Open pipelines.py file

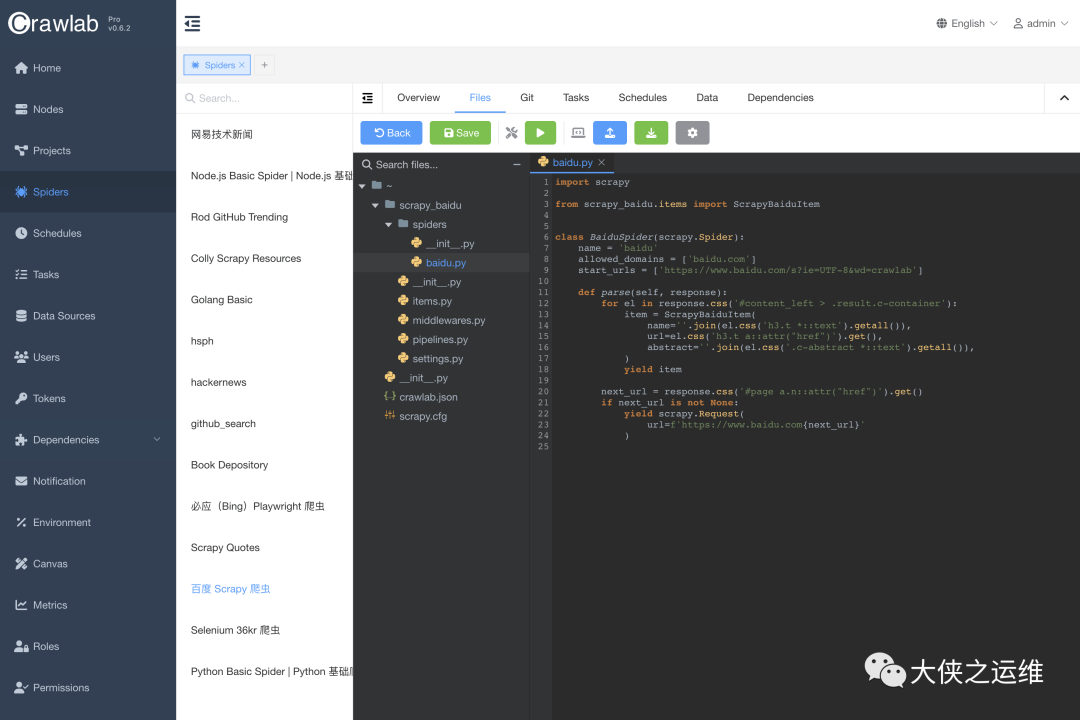tap(441, 340)
